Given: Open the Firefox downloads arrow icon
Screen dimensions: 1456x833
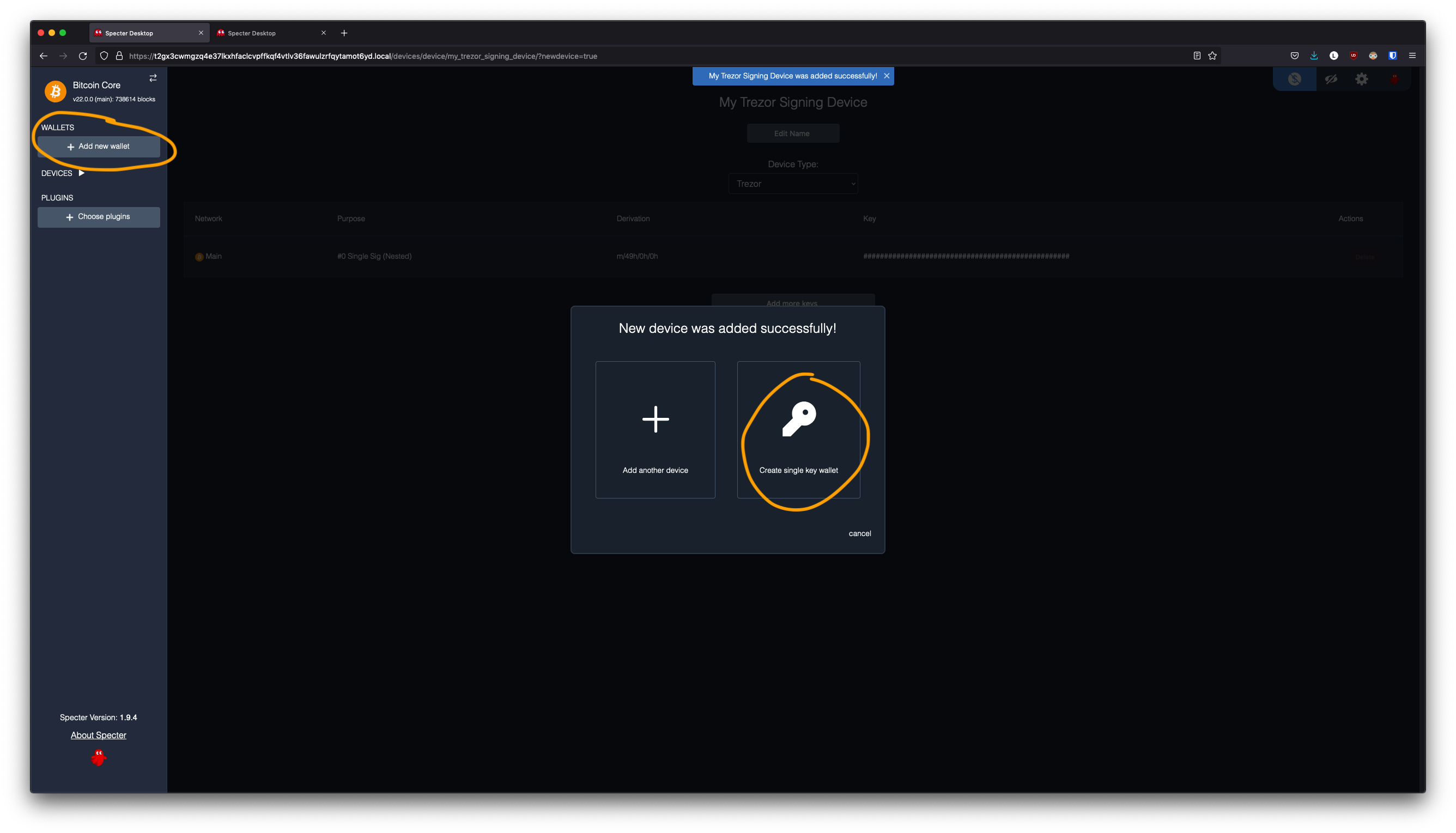Looking at the screenshot, I should 1314,56.
